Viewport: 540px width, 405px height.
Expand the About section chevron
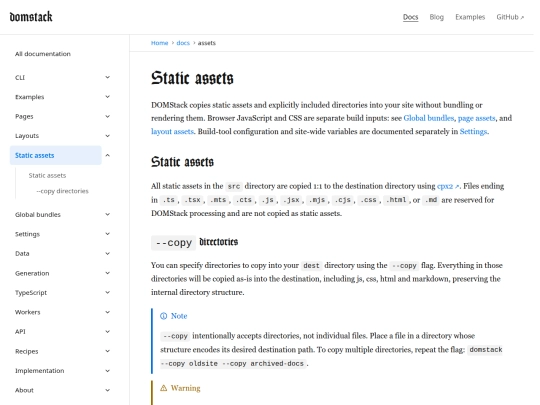pos(107,390)
